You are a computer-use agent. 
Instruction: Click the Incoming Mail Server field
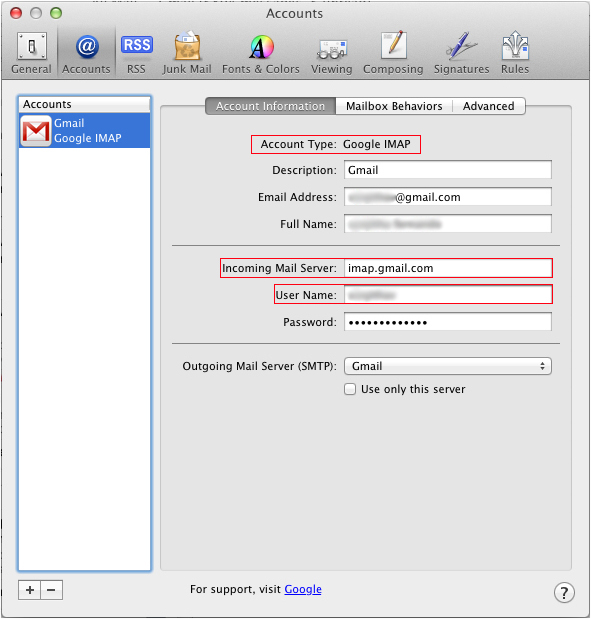pos(448,268)
